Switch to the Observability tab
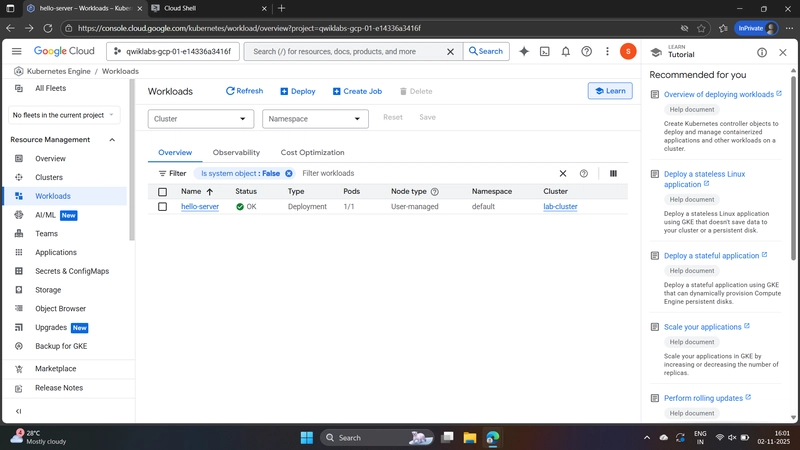The width and height of the screenshot is (800, 450). pos(236,153)
